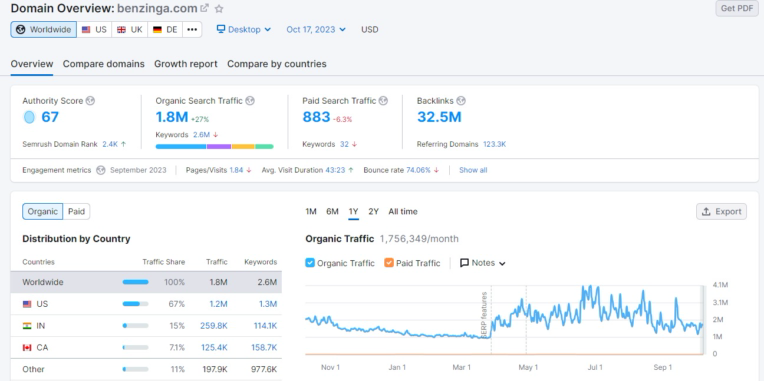Select the DE database button
Image resolution: width=764 pixels, height=381 pixels.
pos(165,29)
